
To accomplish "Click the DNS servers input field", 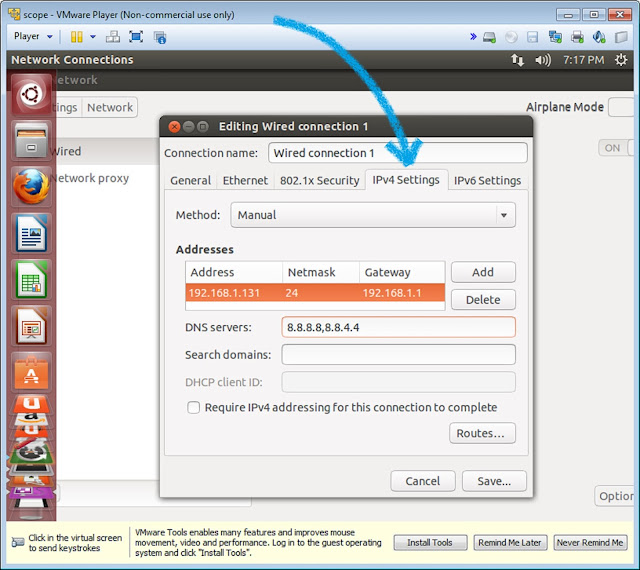I will [398, 327].
